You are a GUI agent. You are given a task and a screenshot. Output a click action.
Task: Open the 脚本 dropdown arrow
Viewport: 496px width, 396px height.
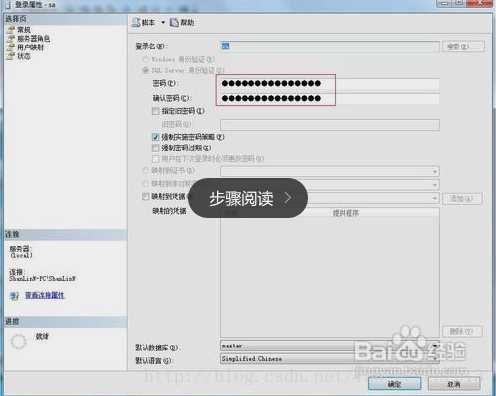[x=163, y=22]
